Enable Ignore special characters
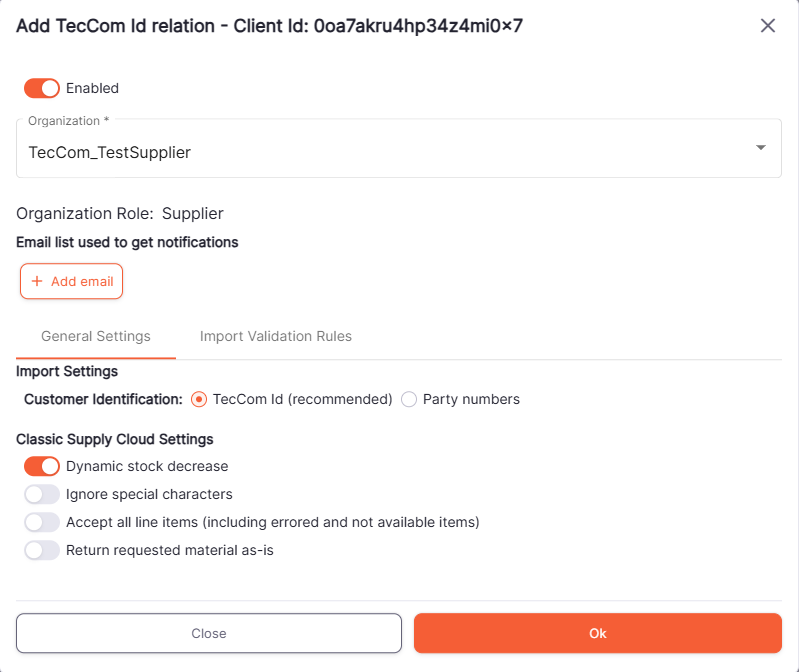Screen dimensions: 799x672 coord(42,494)
